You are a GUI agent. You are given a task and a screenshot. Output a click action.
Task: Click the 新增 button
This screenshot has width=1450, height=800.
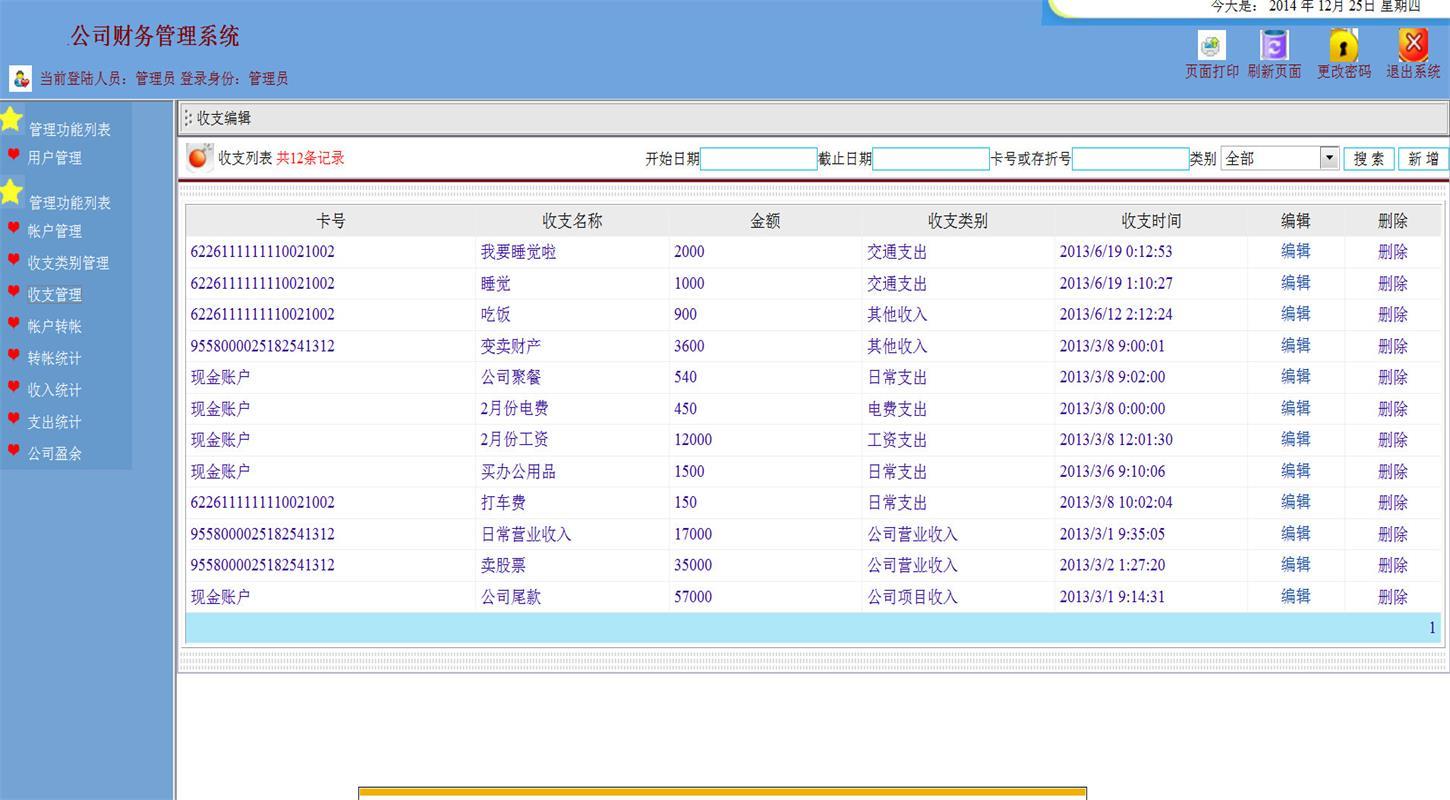click(1423, 158)
